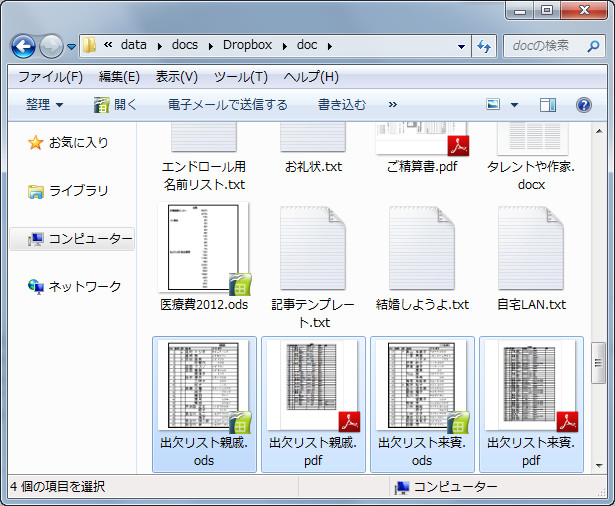This screenshot has width=615, height=506.
Task: Click the scrollbar up arrow
Action: 599,131
